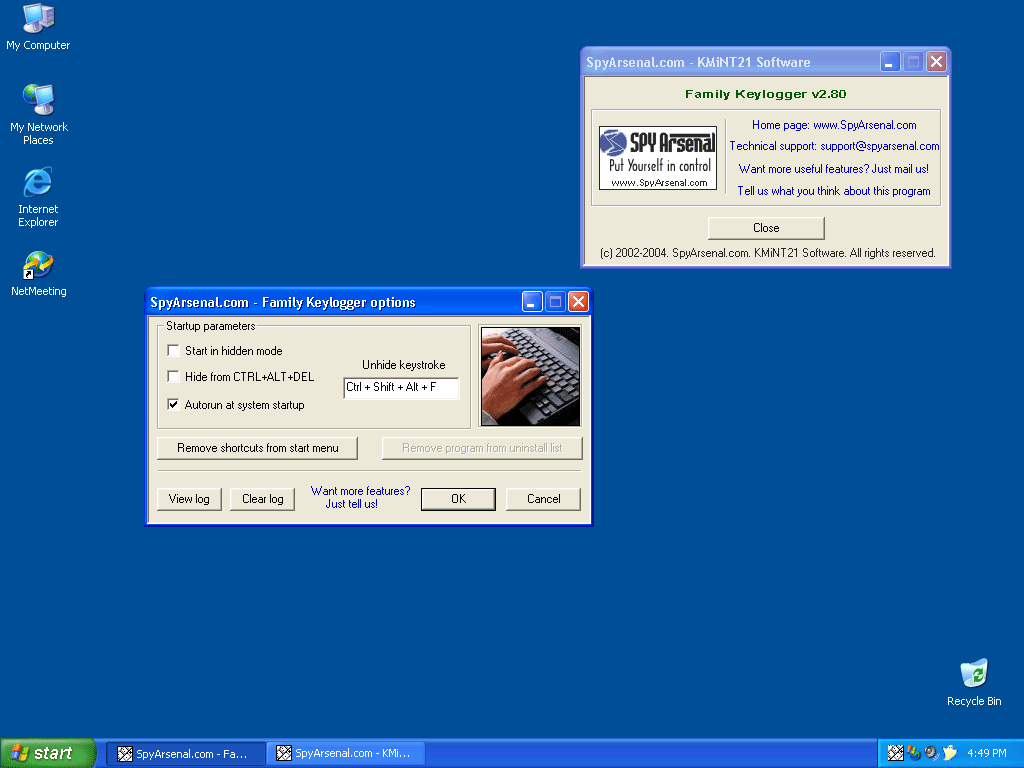Click the ghost icon in system tray
This screenshot has width=1024, height=768.
click(x=949, y=753)
